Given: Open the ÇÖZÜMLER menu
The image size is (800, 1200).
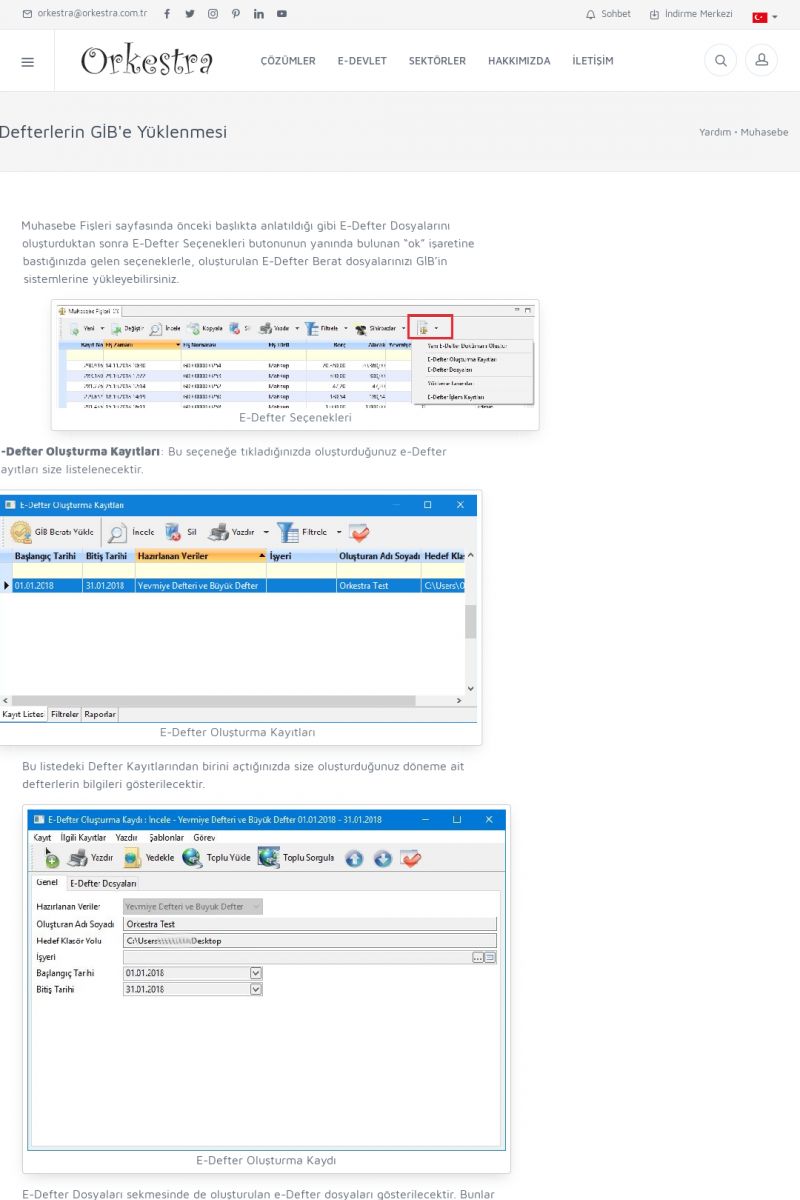Looking at the screenshot, I should point(288,61).
